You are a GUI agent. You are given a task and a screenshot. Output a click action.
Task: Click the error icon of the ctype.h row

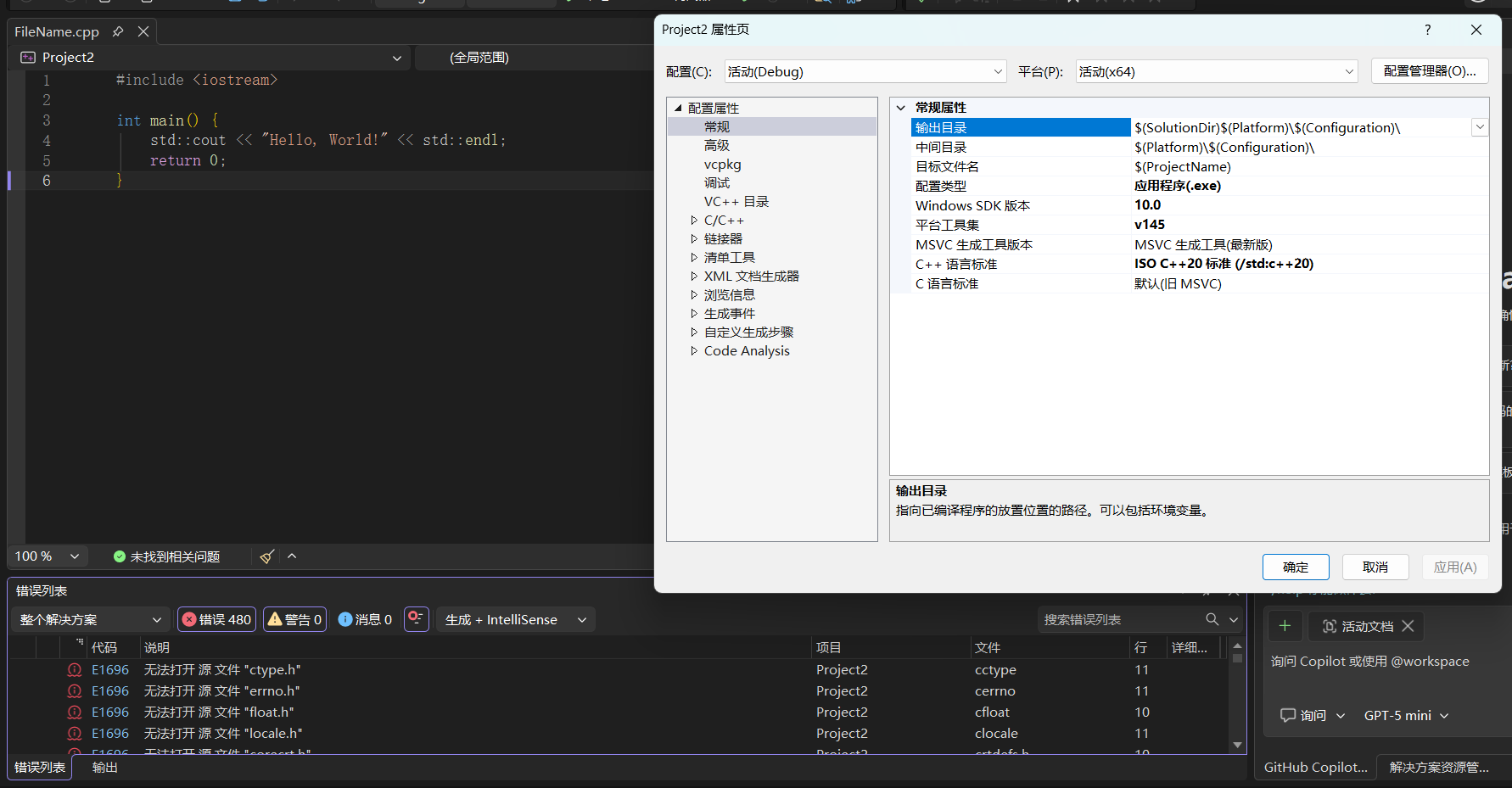click(x=75, y=670)
